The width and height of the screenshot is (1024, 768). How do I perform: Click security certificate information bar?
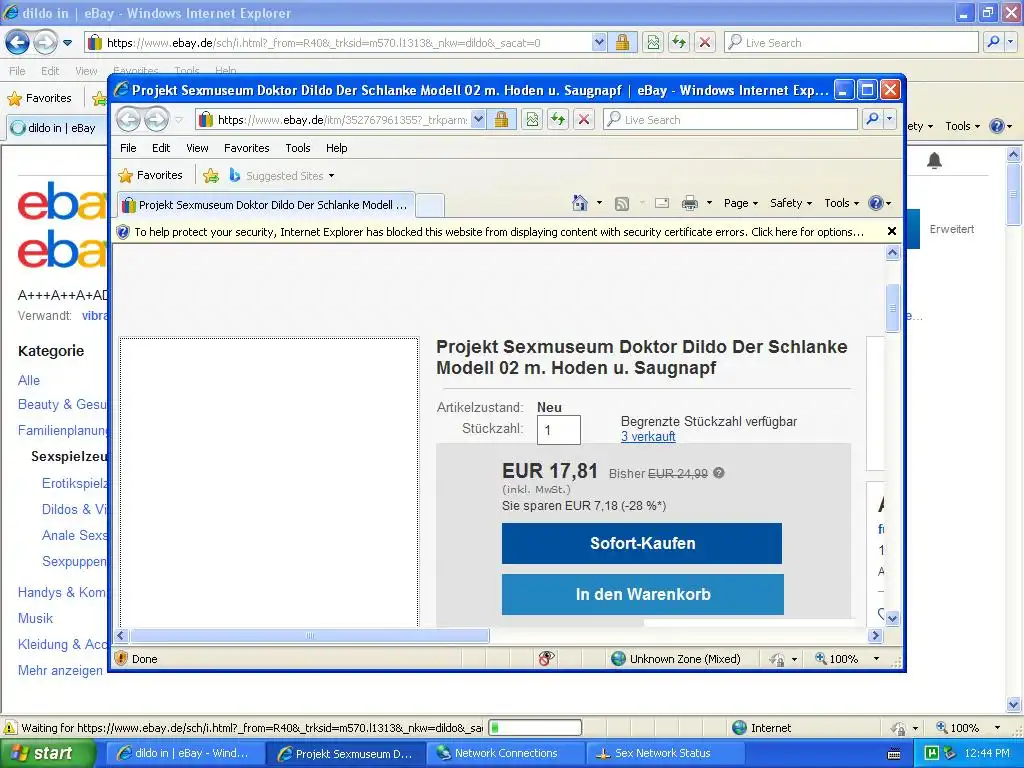499,232
